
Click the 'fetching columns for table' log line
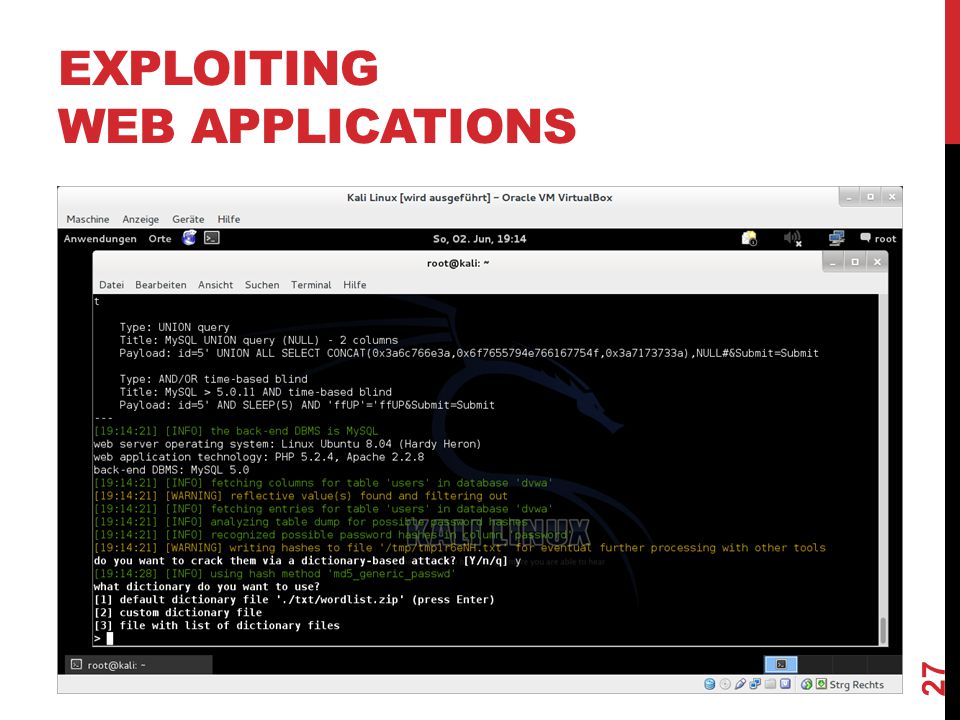click(x=323, y=483)
